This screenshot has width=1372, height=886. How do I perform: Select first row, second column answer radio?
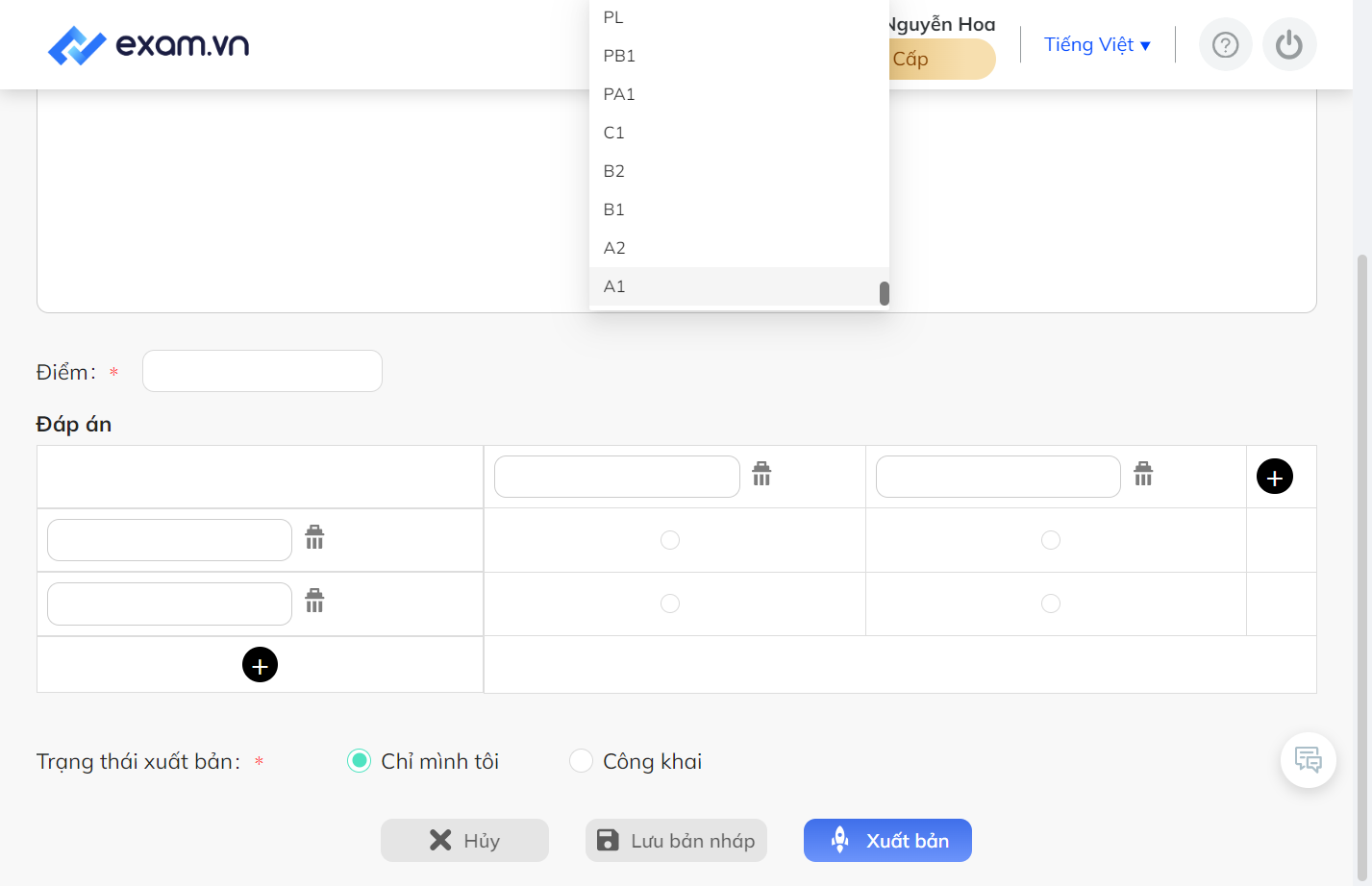click(1051, 540)
